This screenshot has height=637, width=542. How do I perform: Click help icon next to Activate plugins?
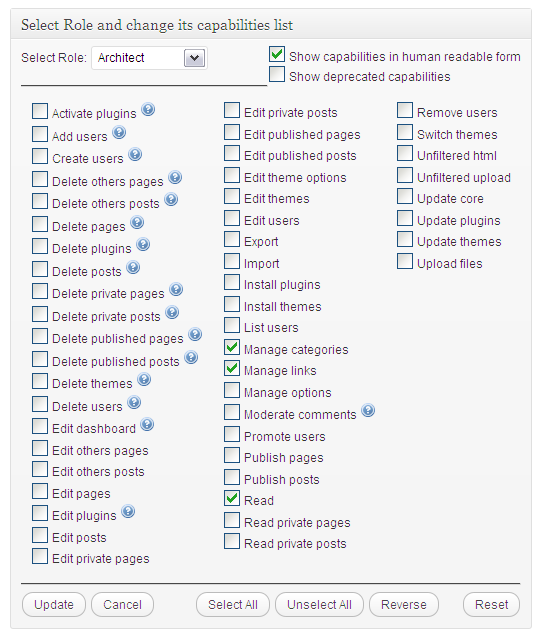pos(148,109)
